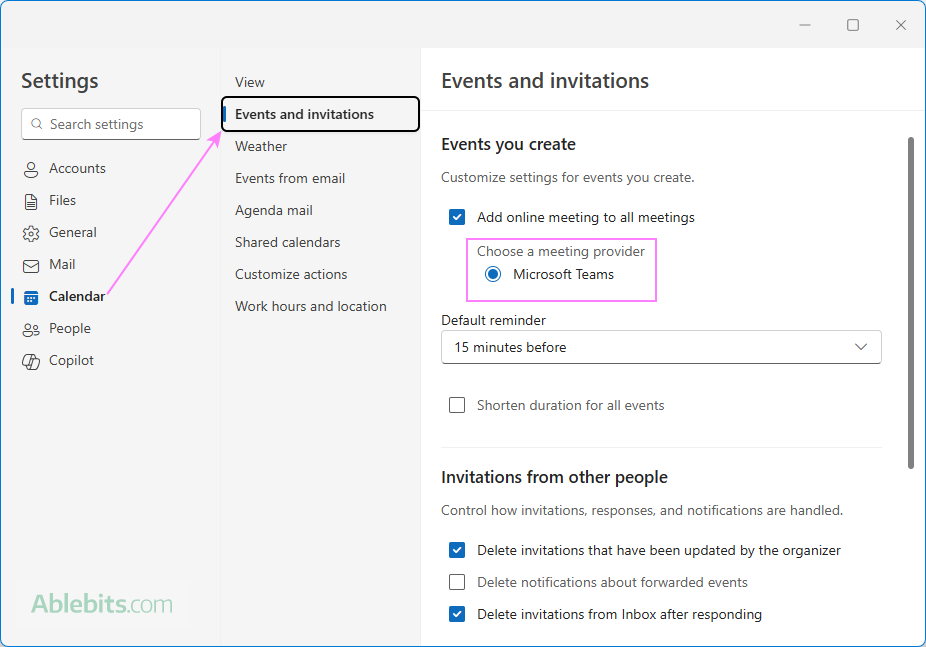Enable Shorten duration for all events
The image size is (926, 647).
[457, 405]
